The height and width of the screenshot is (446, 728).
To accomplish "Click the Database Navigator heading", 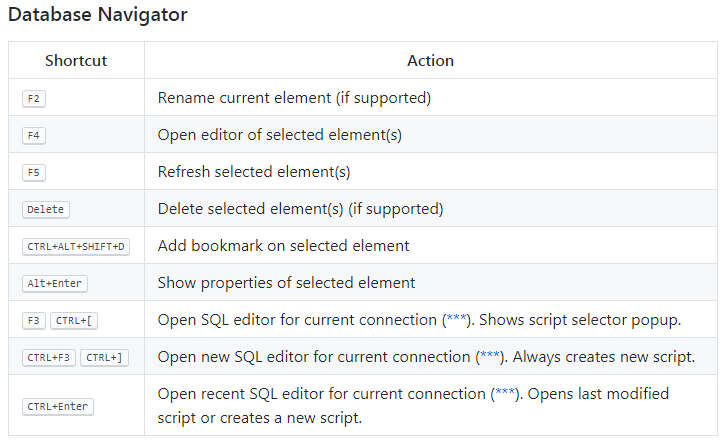I will tap(97, 15).
